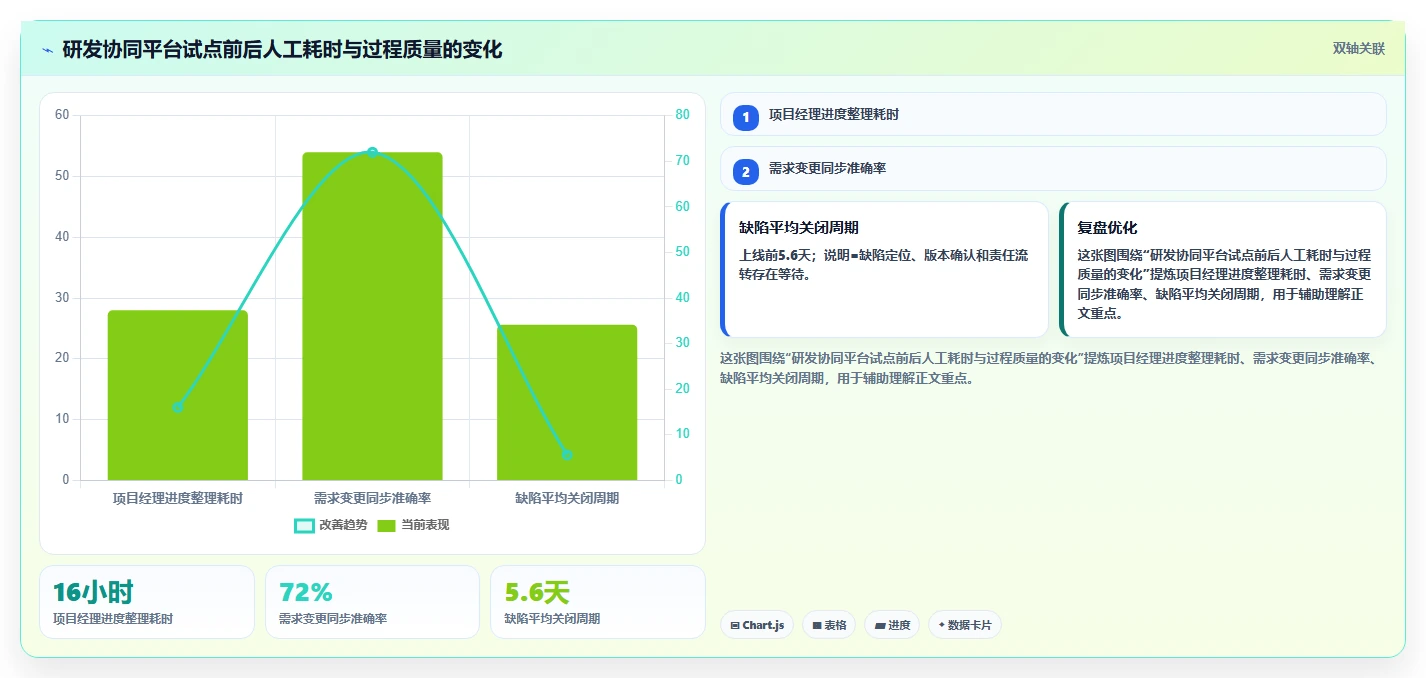The width and height of the screenshot is (1426, 678).
Task: Click the 表格 tag
Action: point(829,625)
